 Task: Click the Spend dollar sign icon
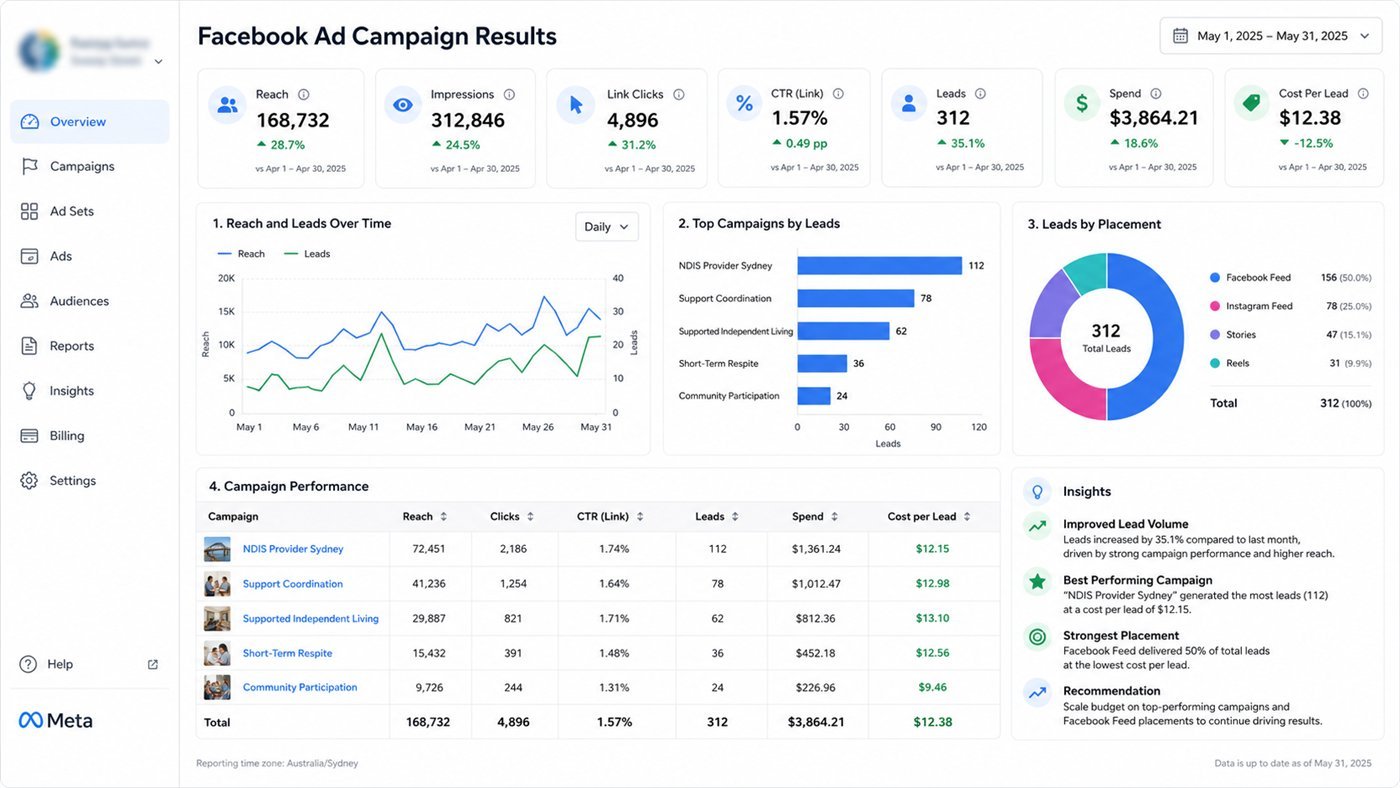click(1081, 103)
